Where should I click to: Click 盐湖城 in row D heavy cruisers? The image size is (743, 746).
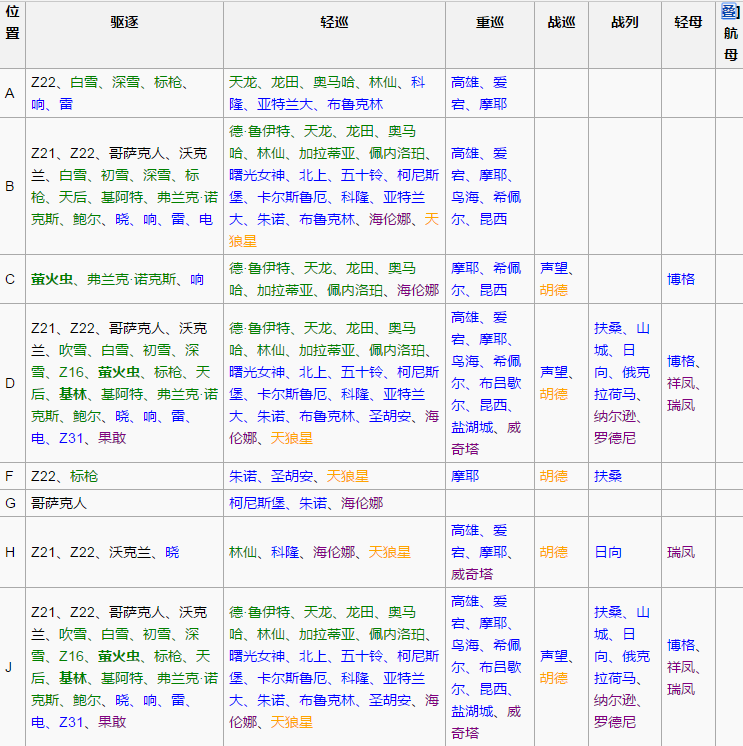[x=472, y=427]
